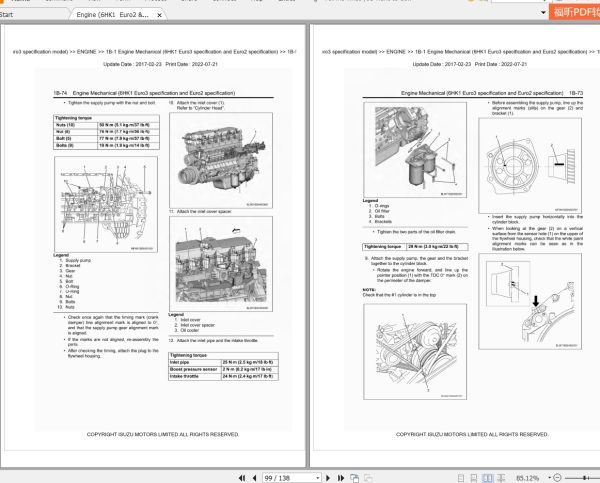Click Legend item '2. Oil filter'
Screen dimensions: 600x483
[379, 211]
